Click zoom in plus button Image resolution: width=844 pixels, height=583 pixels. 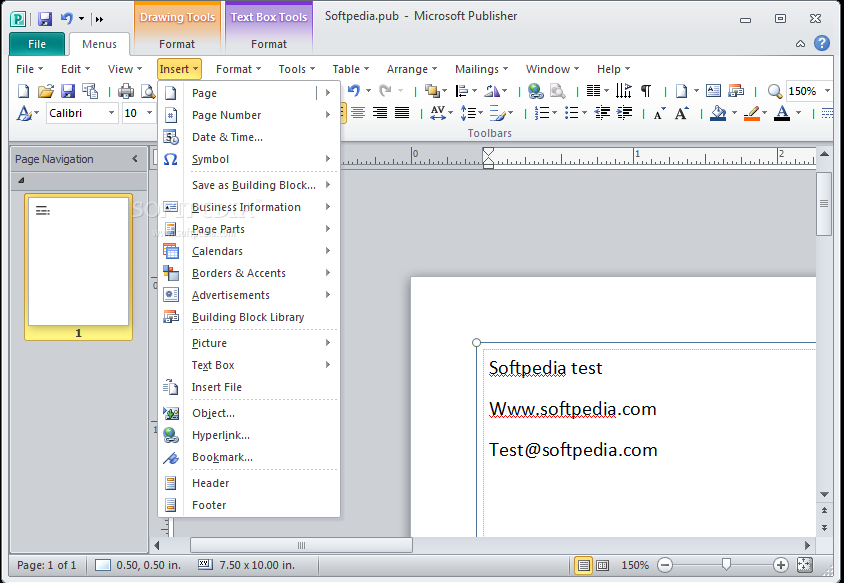[x=780, y=565]
